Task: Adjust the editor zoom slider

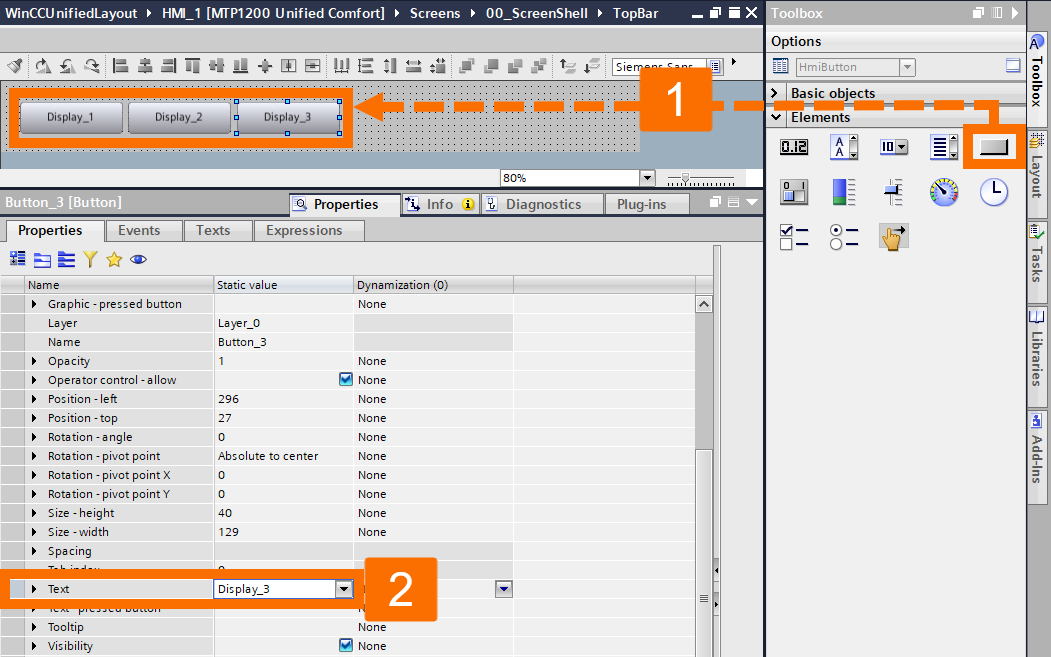Action: tap(685, 178)
